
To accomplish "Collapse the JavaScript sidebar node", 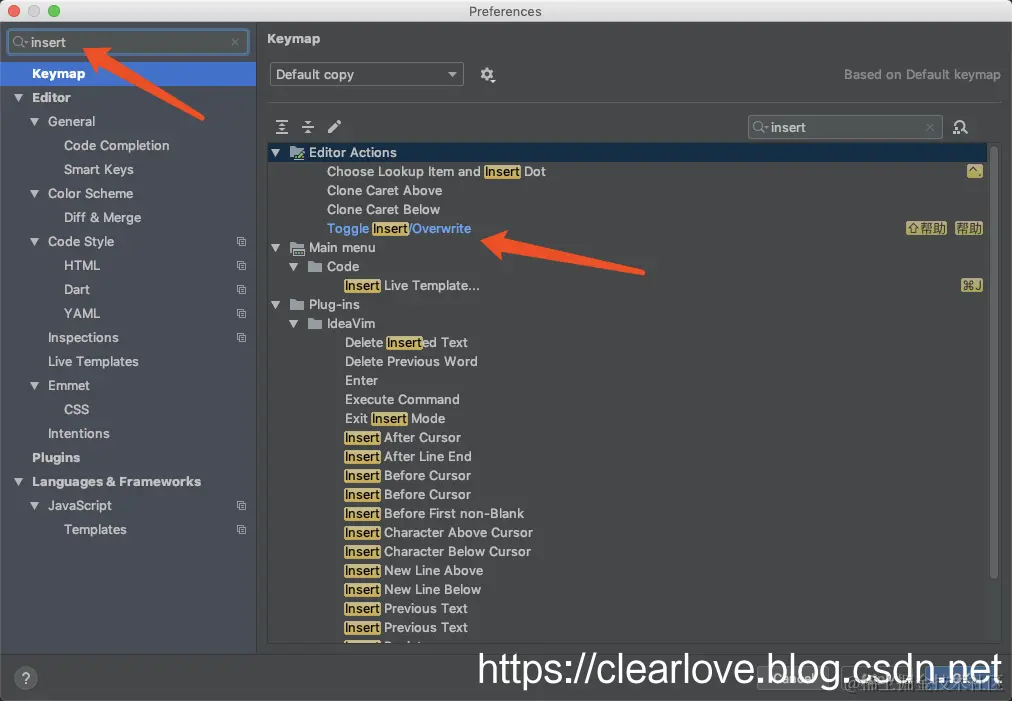I will pyautogui.click(x=34, y=506).
